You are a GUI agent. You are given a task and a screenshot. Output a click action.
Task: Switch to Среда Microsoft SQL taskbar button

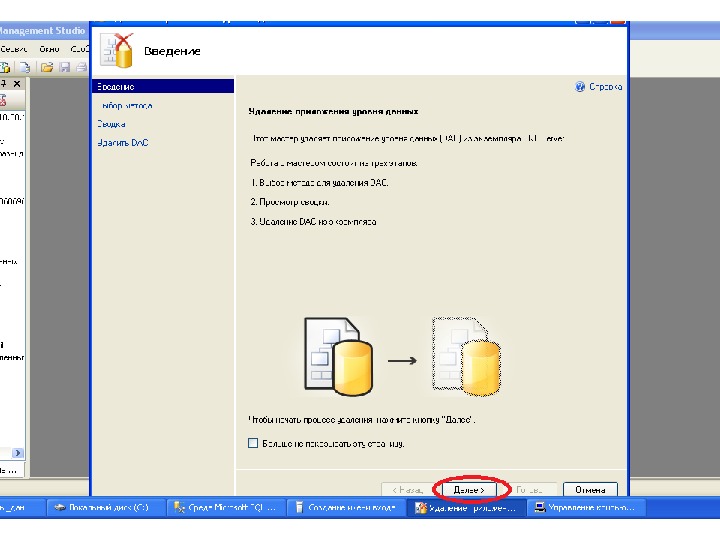click(225, 507)
